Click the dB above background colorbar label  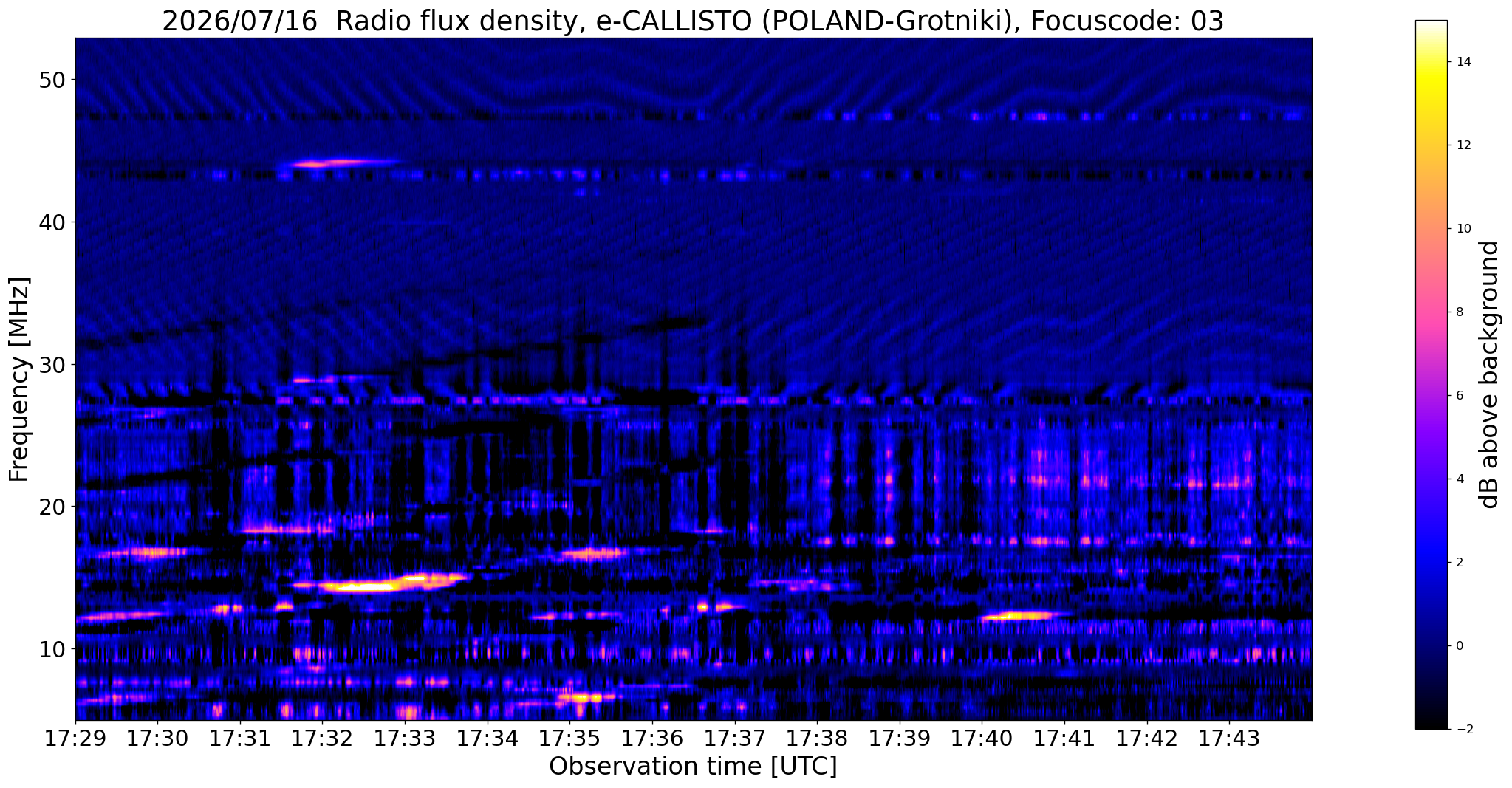click(x=1490, y=374)
